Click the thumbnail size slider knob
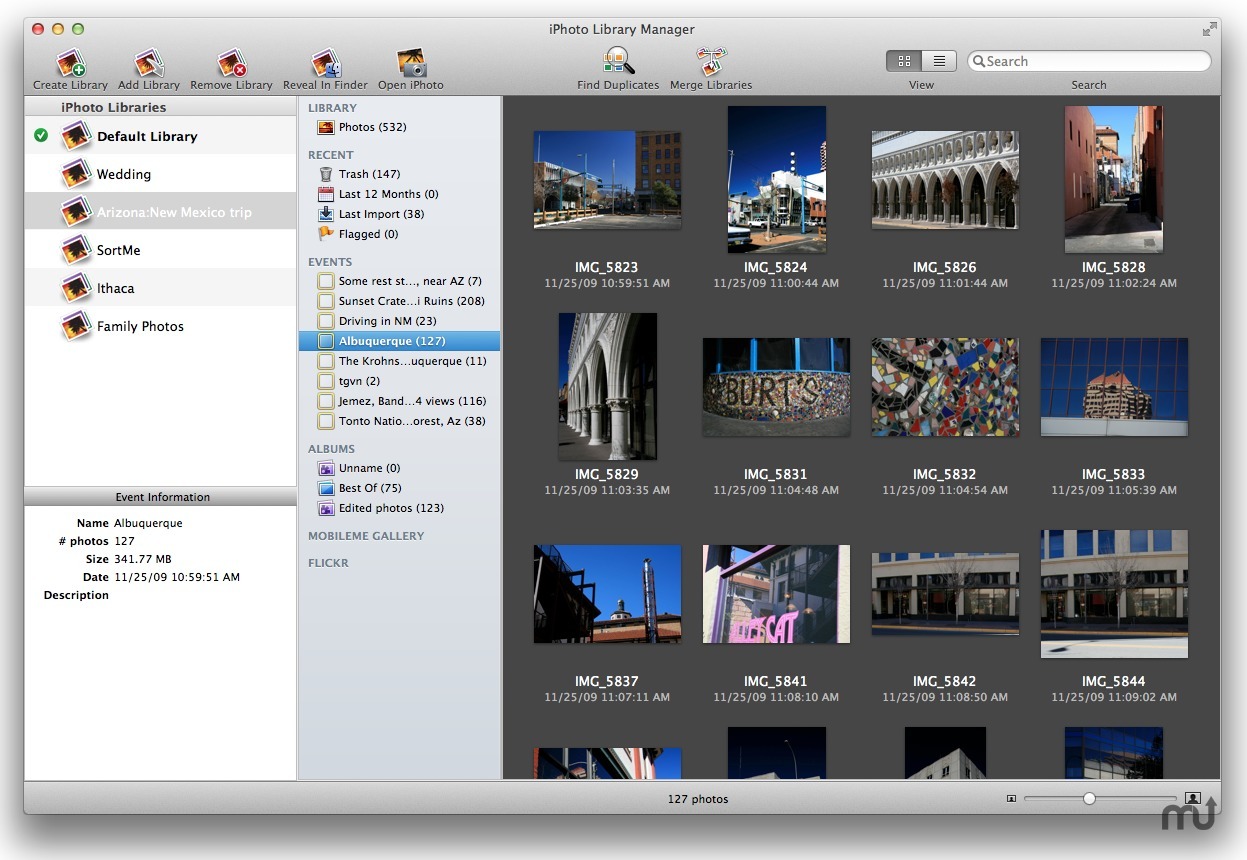The width and height of the screenshot is (1247, 860). tap(1089, 799)
